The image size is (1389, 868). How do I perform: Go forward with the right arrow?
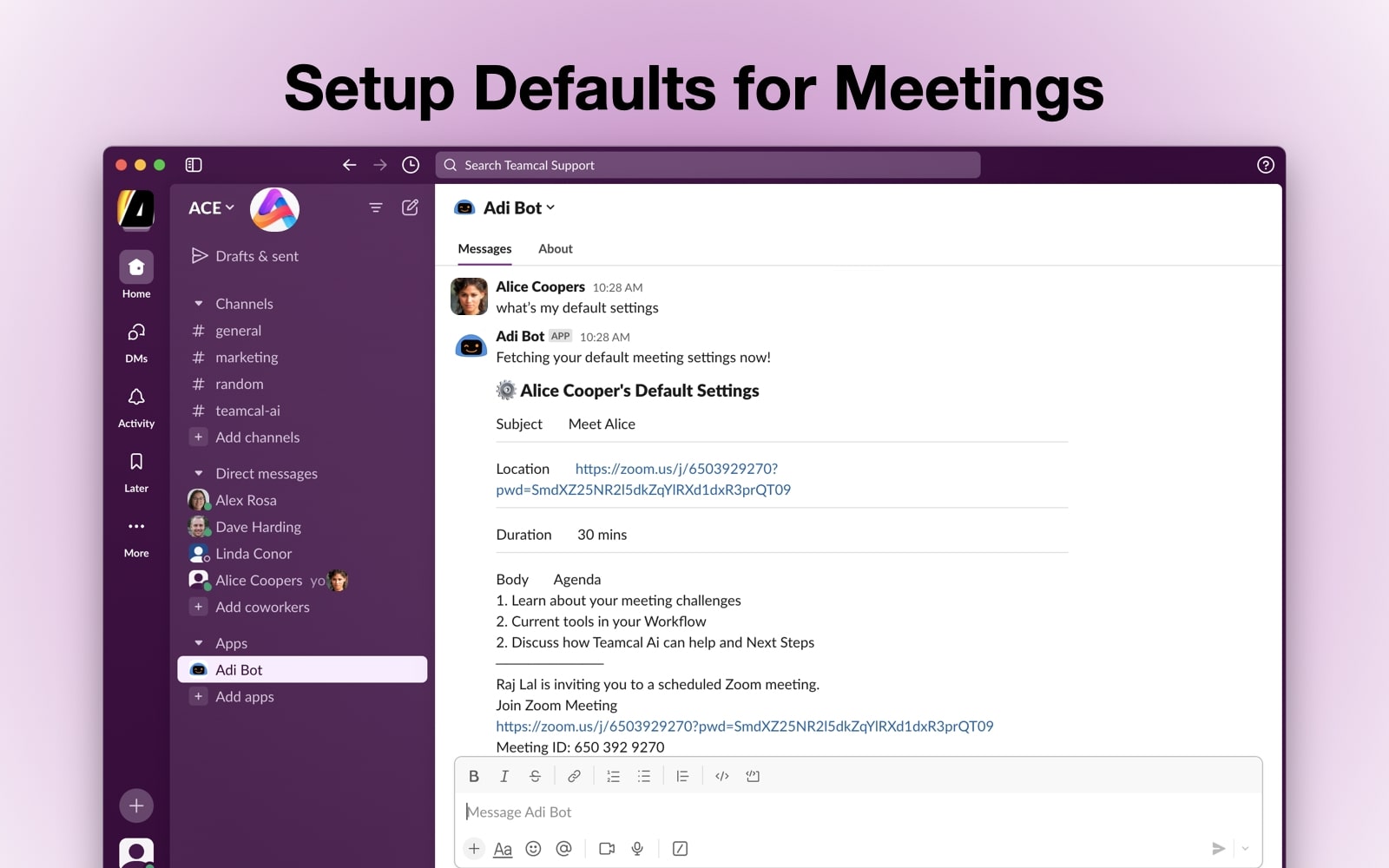click(x=380, y=165)
